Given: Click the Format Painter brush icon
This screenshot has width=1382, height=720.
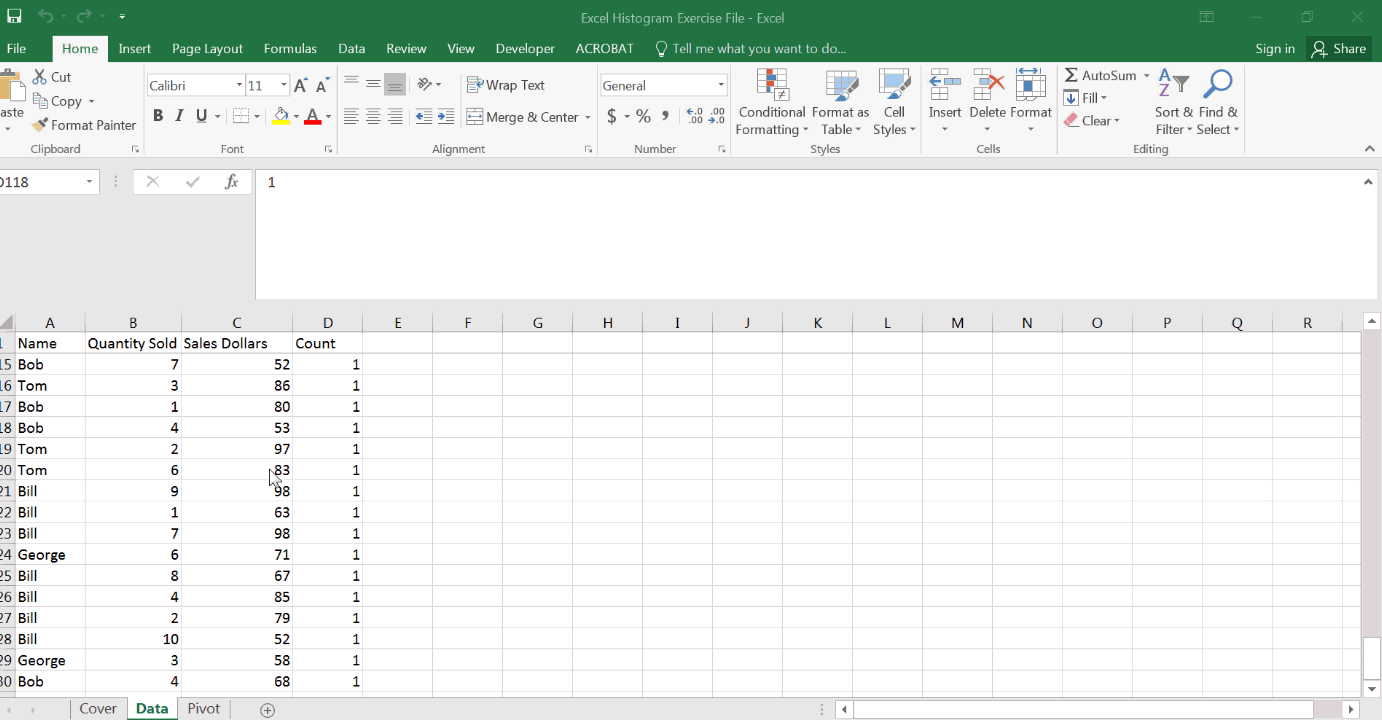Looking at the screenshot, I should [40, 125].
